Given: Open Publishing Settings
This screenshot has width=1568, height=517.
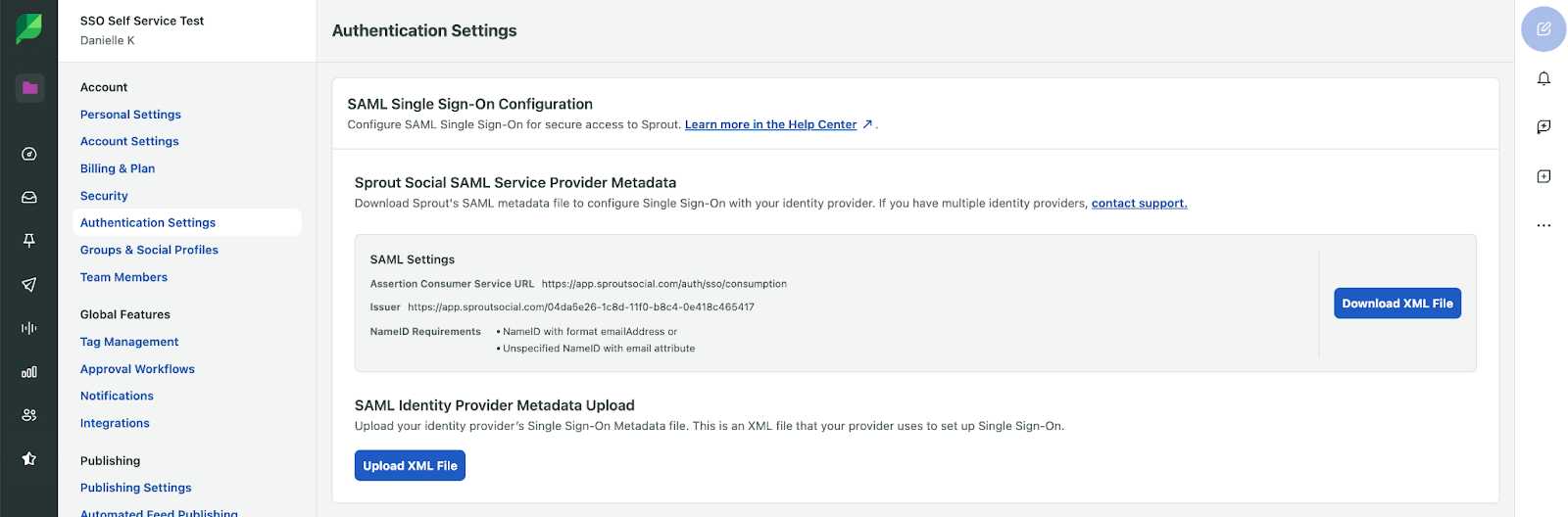Looking at the screenshot, I should pyautogui.click(x=135, y=488).
